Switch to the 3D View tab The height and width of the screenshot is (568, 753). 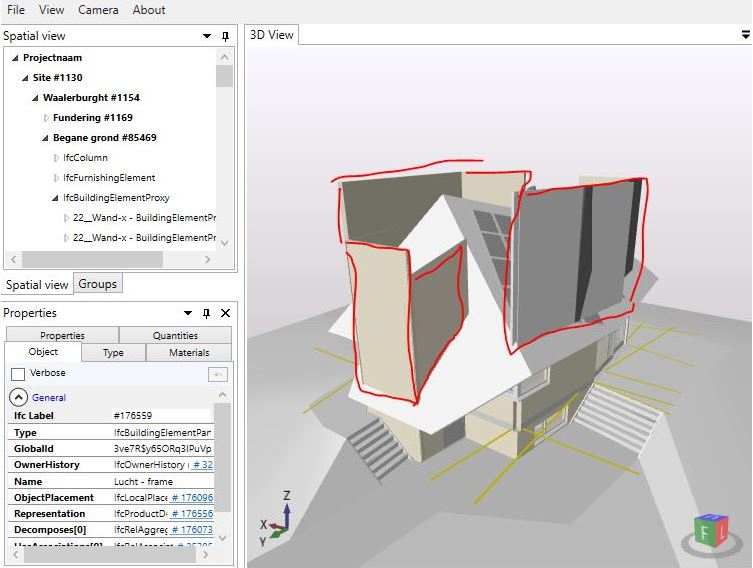pos(271,35)
